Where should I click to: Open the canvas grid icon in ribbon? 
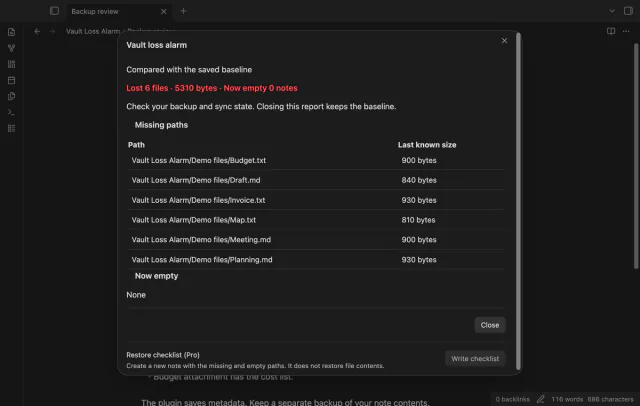tap(11, 64)
